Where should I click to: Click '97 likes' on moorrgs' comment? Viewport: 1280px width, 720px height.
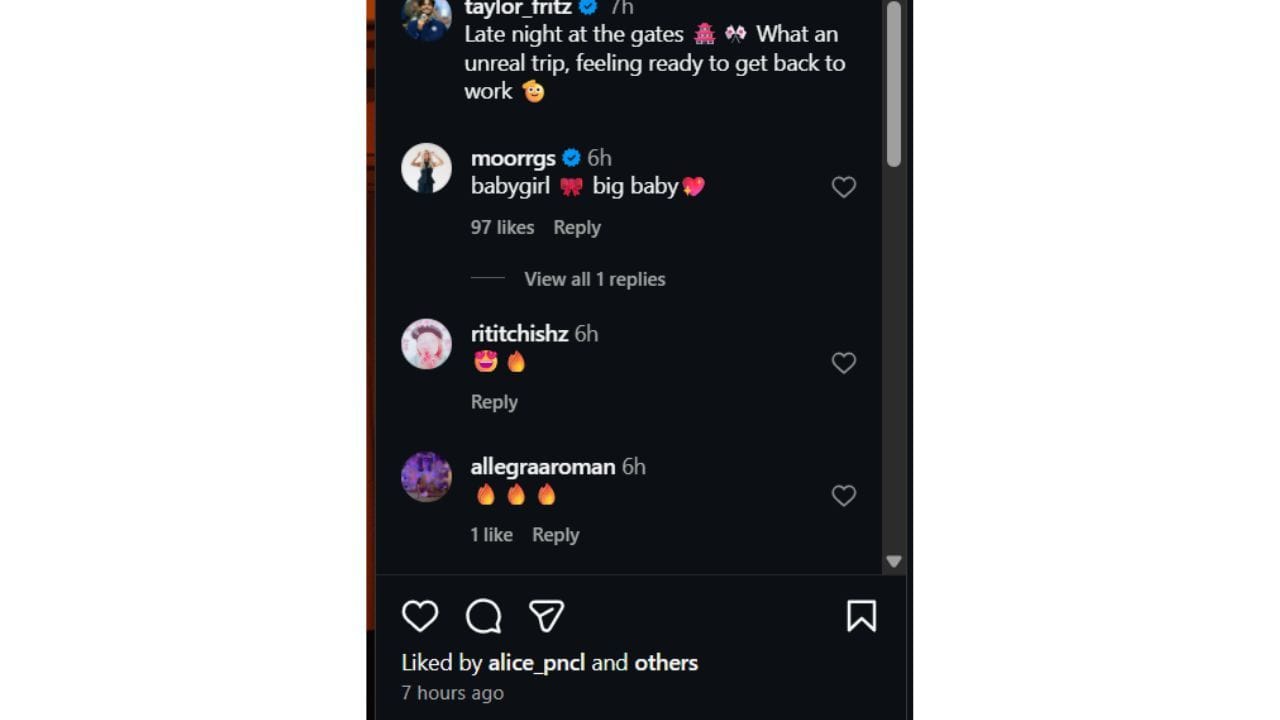coord(501,227)
